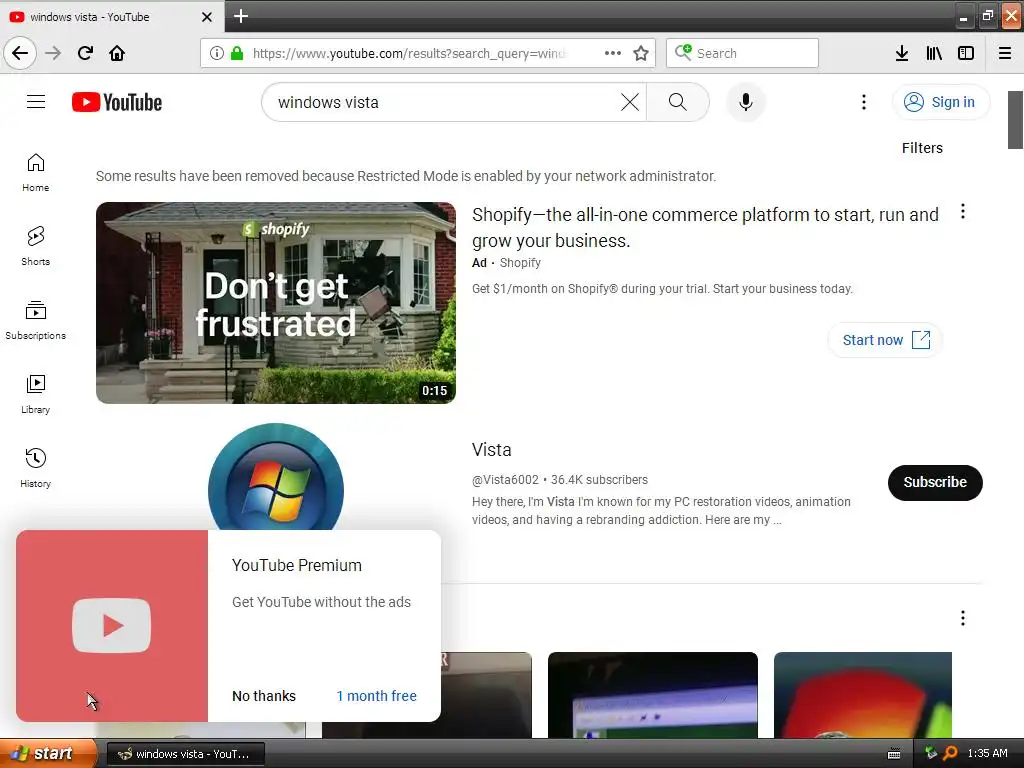Open the Filters options
Screen dimensions: 1024x768
point(921,148)
